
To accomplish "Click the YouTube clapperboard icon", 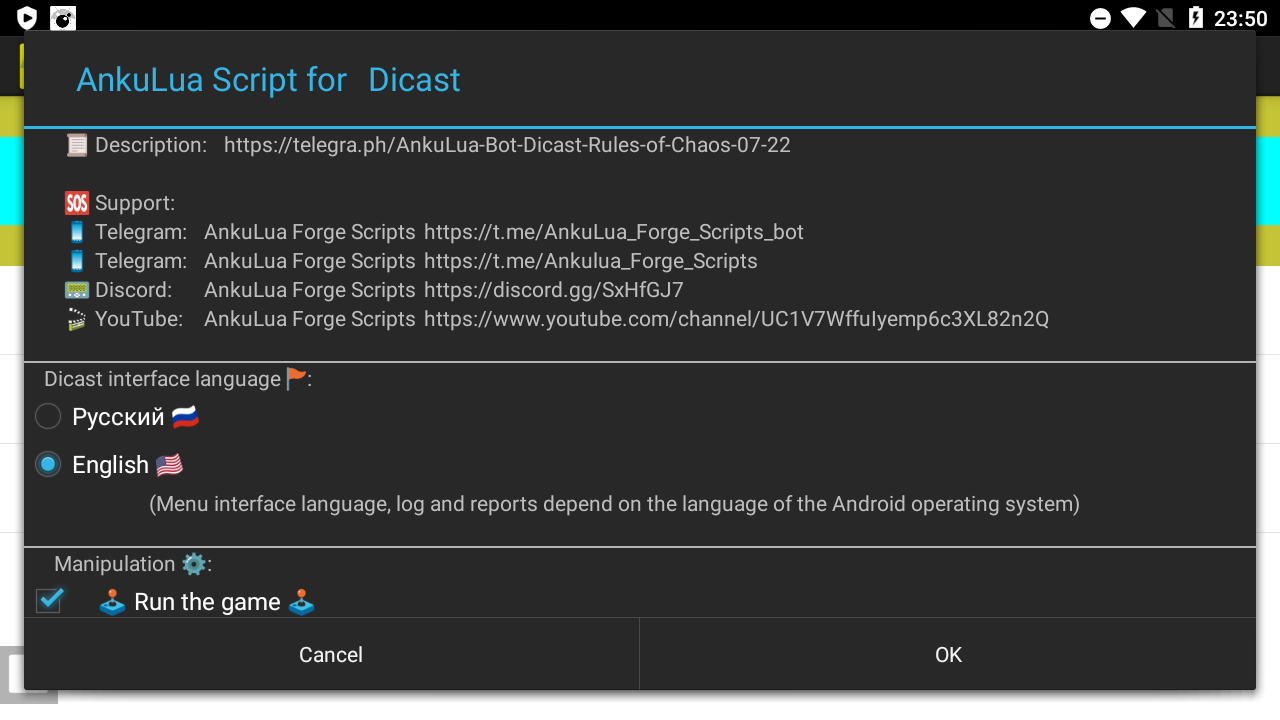I will point(77,319).
